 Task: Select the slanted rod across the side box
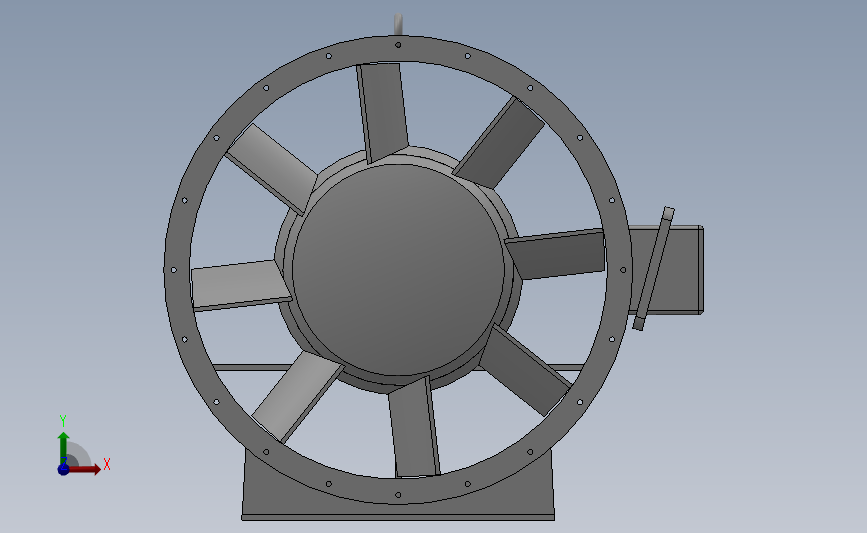click(x=654, y=269)
